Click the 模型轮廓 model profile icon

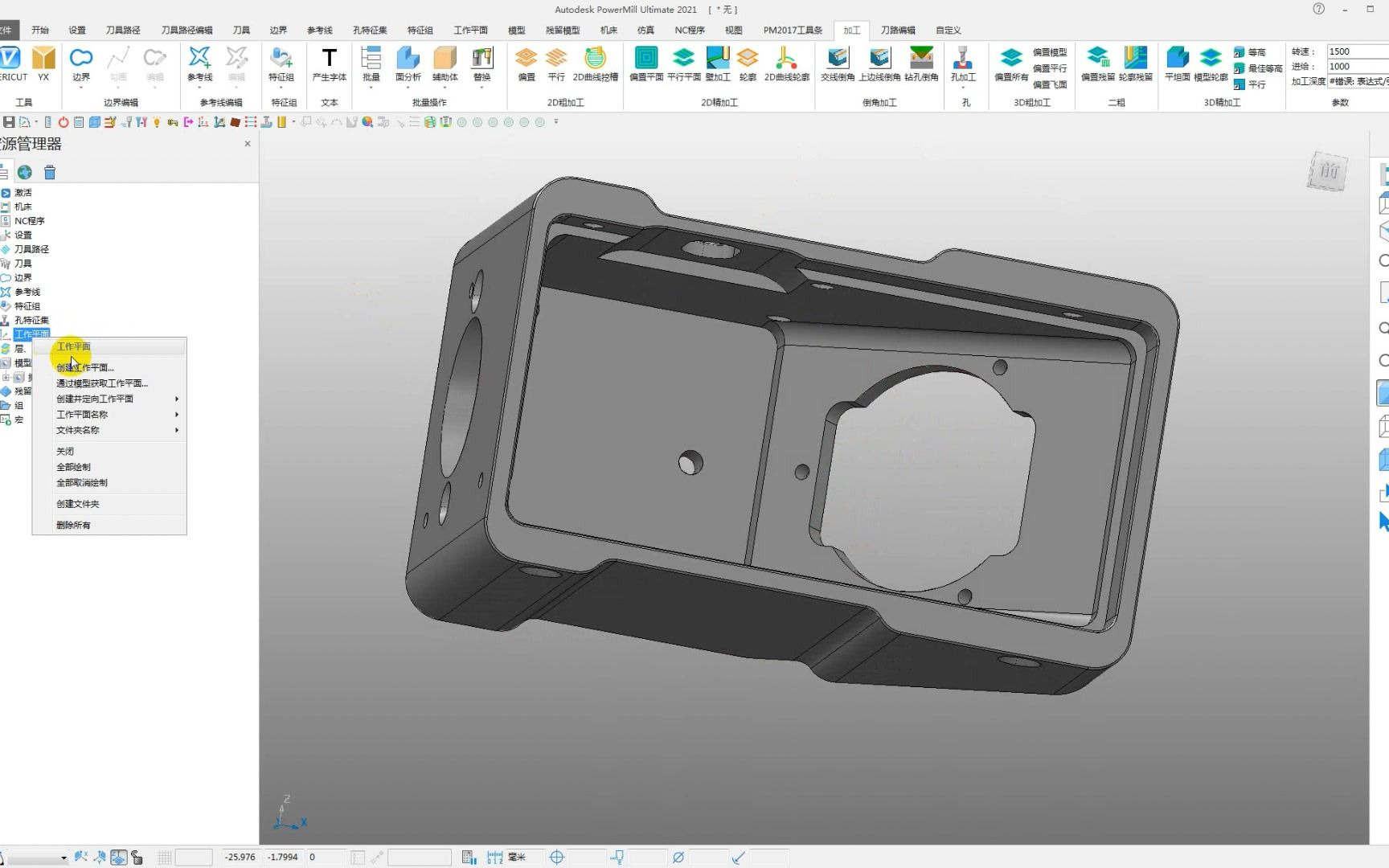(x=1211, y=64)
